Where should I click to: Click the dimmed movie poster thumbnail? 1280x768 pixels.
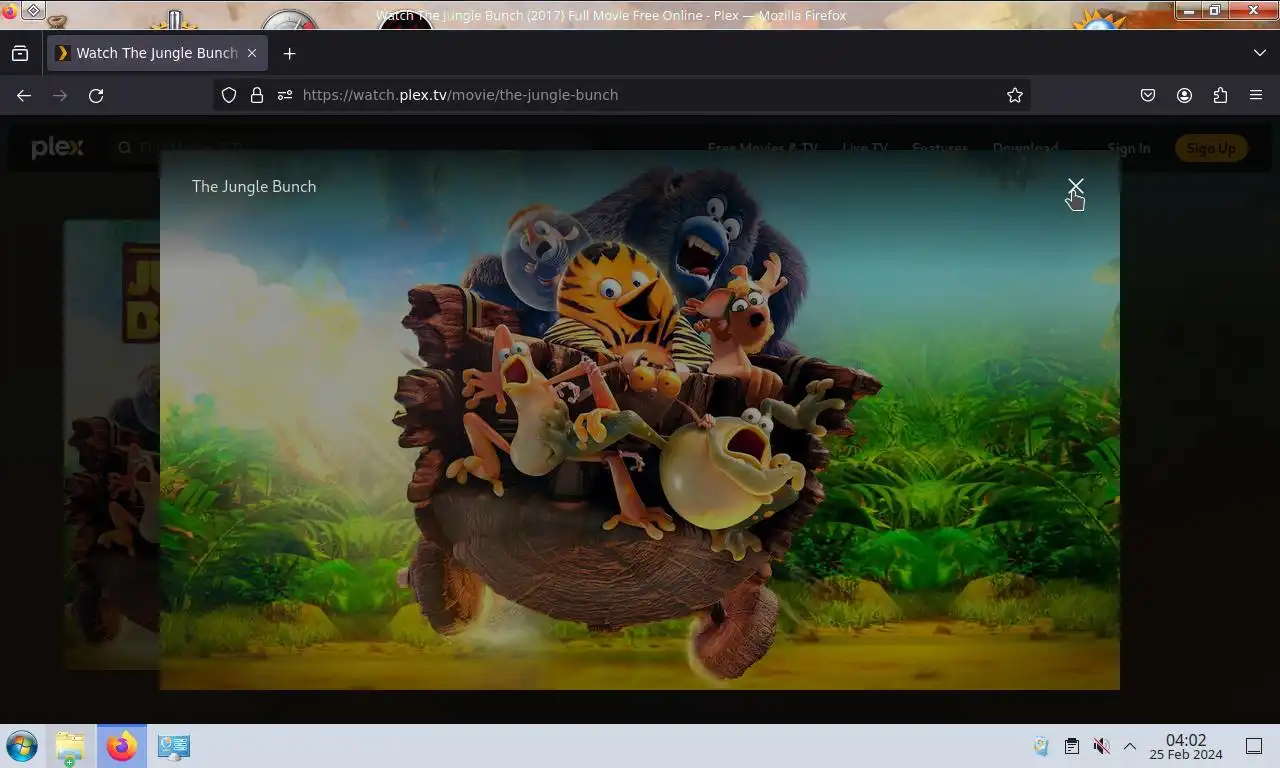[x=111, y=445]
